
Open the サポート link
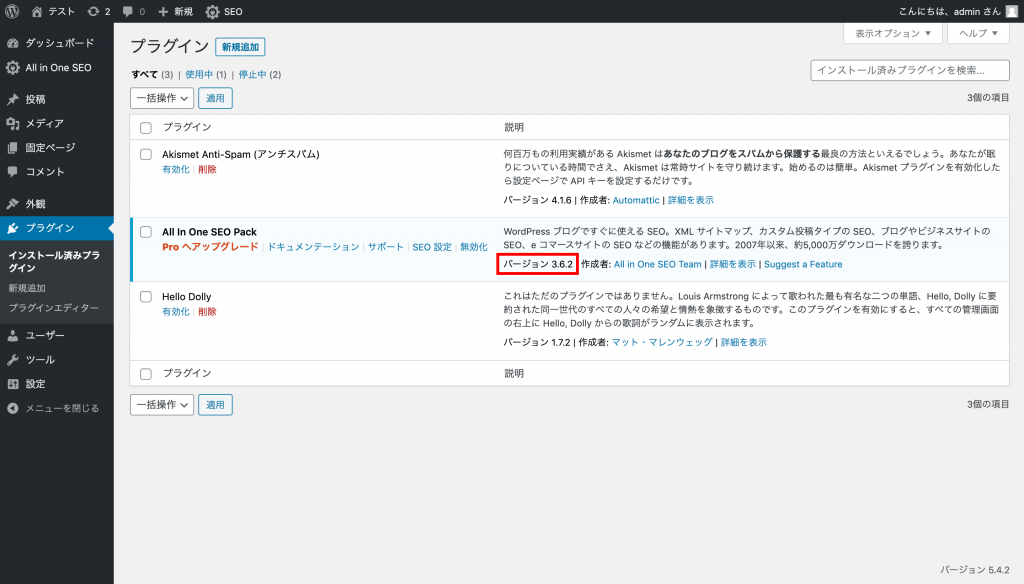(x=385, y=247)
